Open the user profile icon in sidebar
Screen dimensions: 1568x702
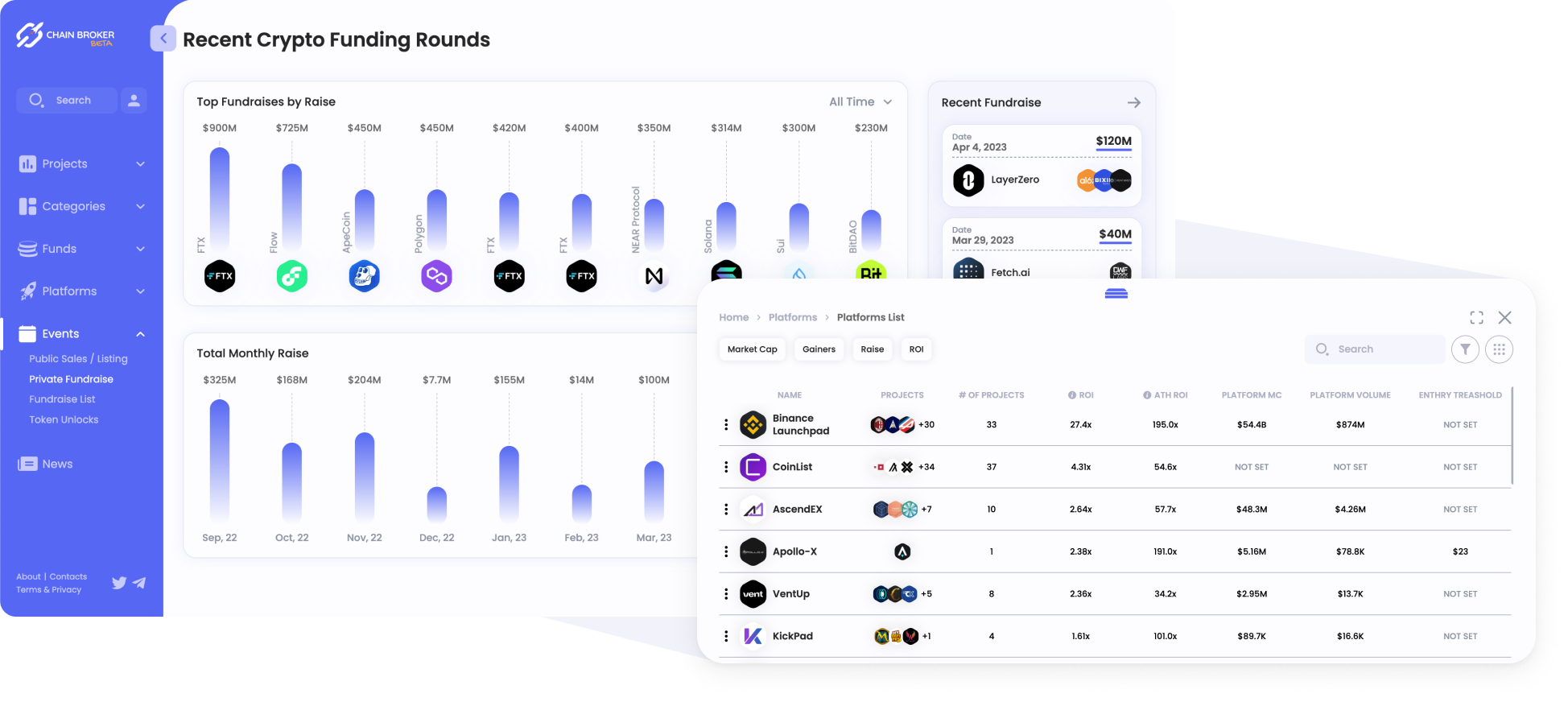(x=134, y=101)
